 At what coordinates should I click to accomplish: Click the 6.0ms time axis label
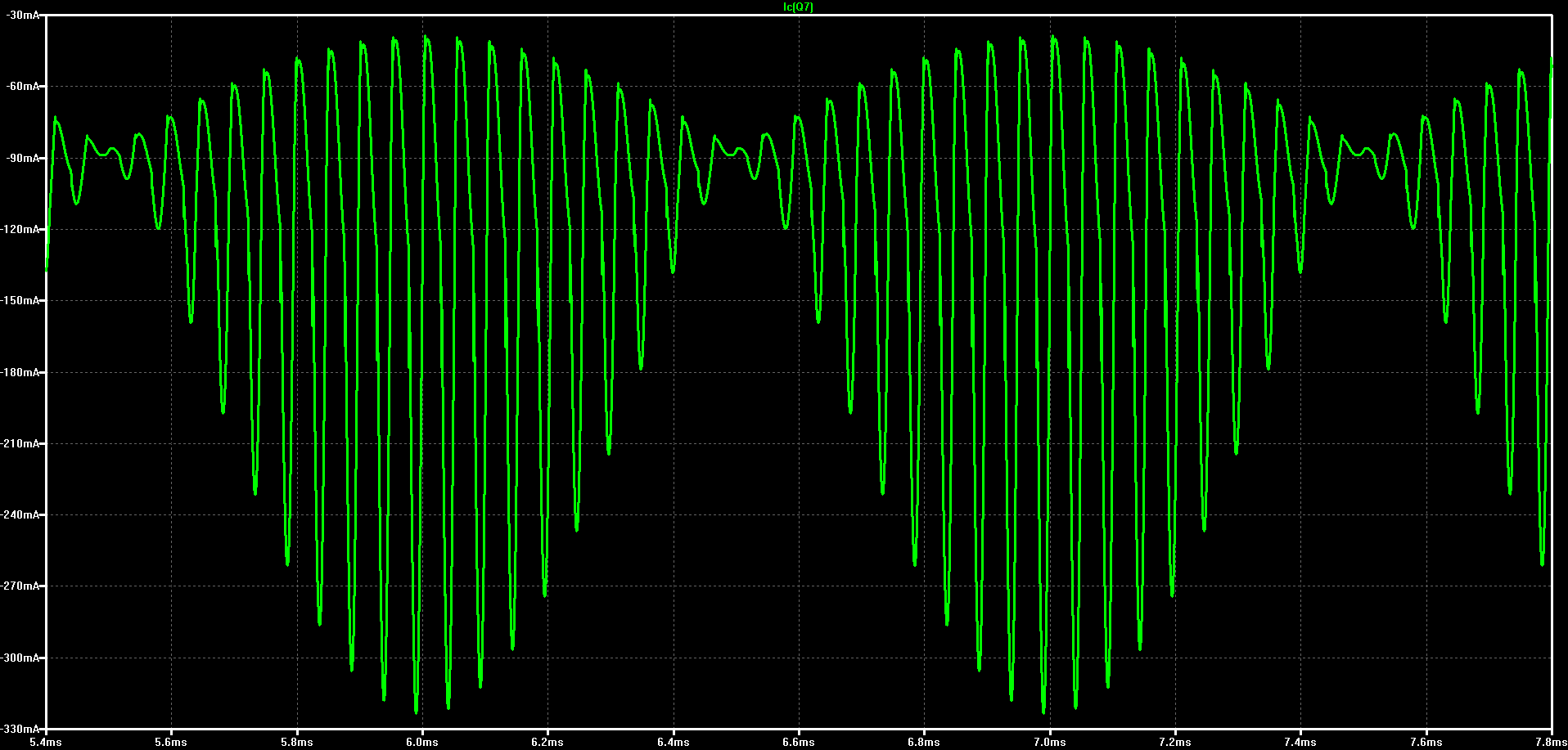click(x=421, y=743)
